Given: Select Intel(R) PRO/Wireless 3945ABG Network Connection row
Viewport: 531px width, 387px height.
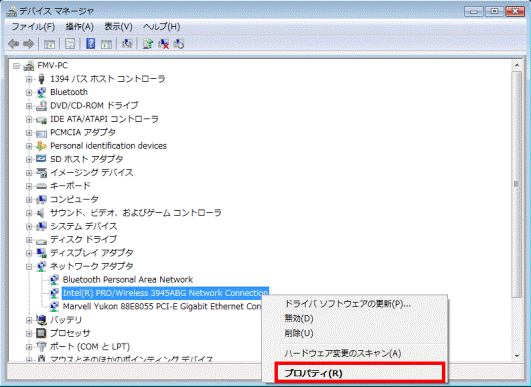Looking at the screenshot, I should tap(165, 293).
